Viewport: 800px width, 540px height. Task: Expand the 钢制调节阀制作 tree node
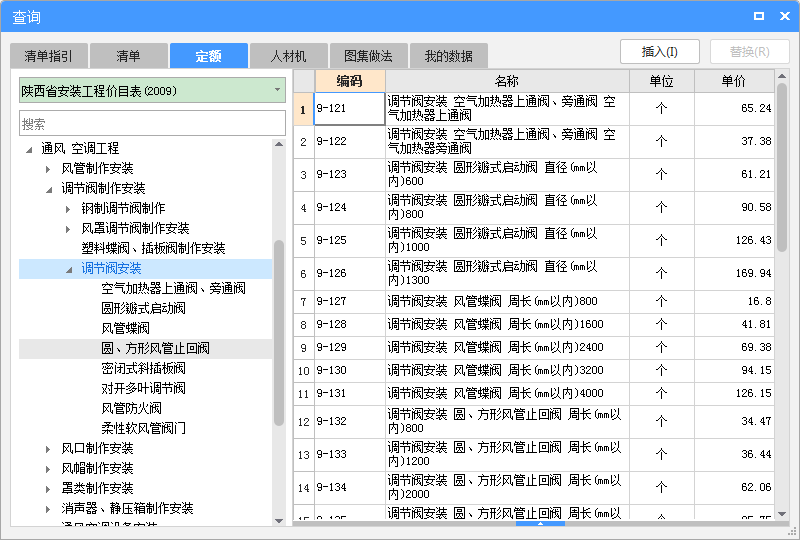click(x=68, y=209)
